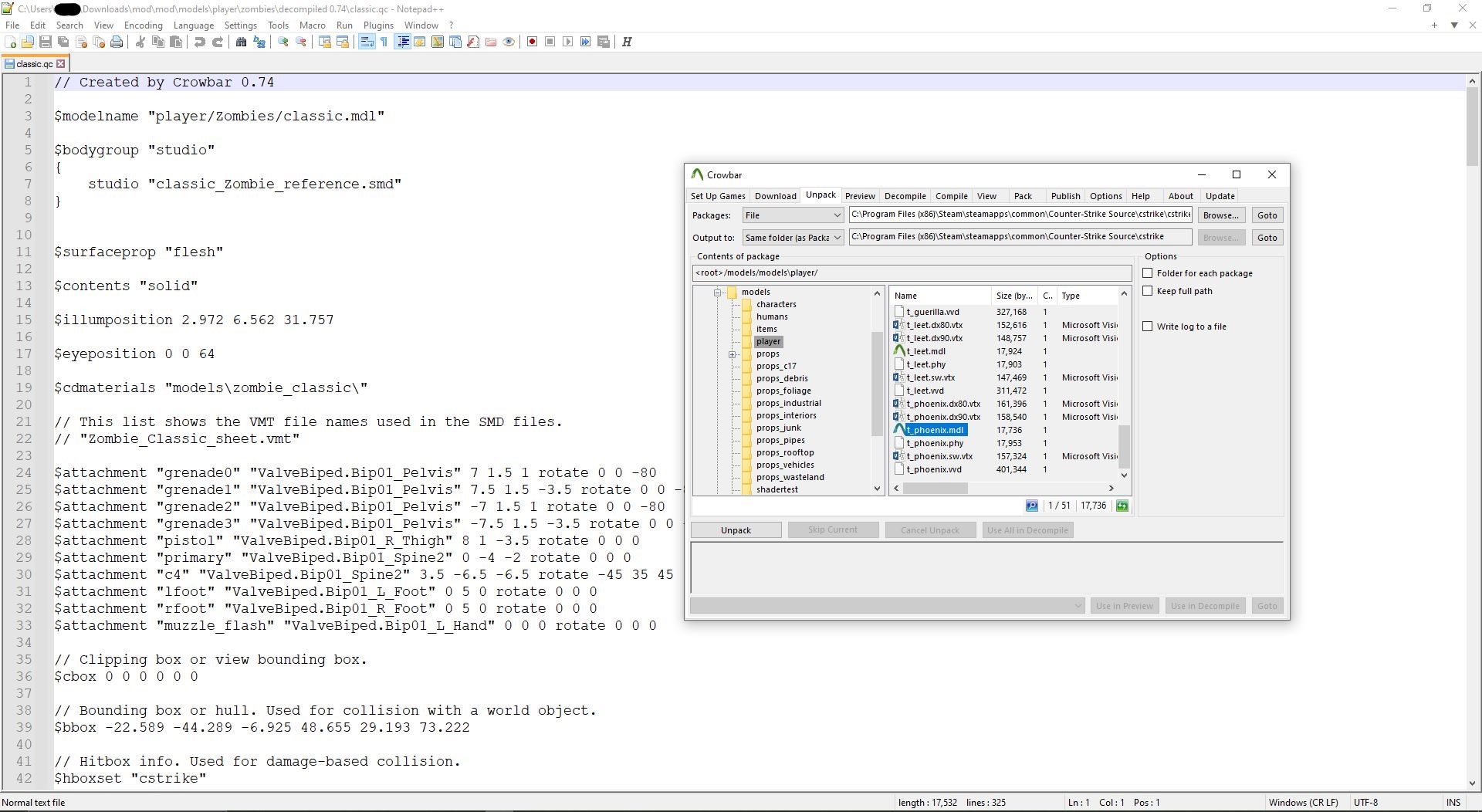The width and height of the screenshot is (1482, 812).
Task: Click Browse next to Packages path
Action: 1220,215
